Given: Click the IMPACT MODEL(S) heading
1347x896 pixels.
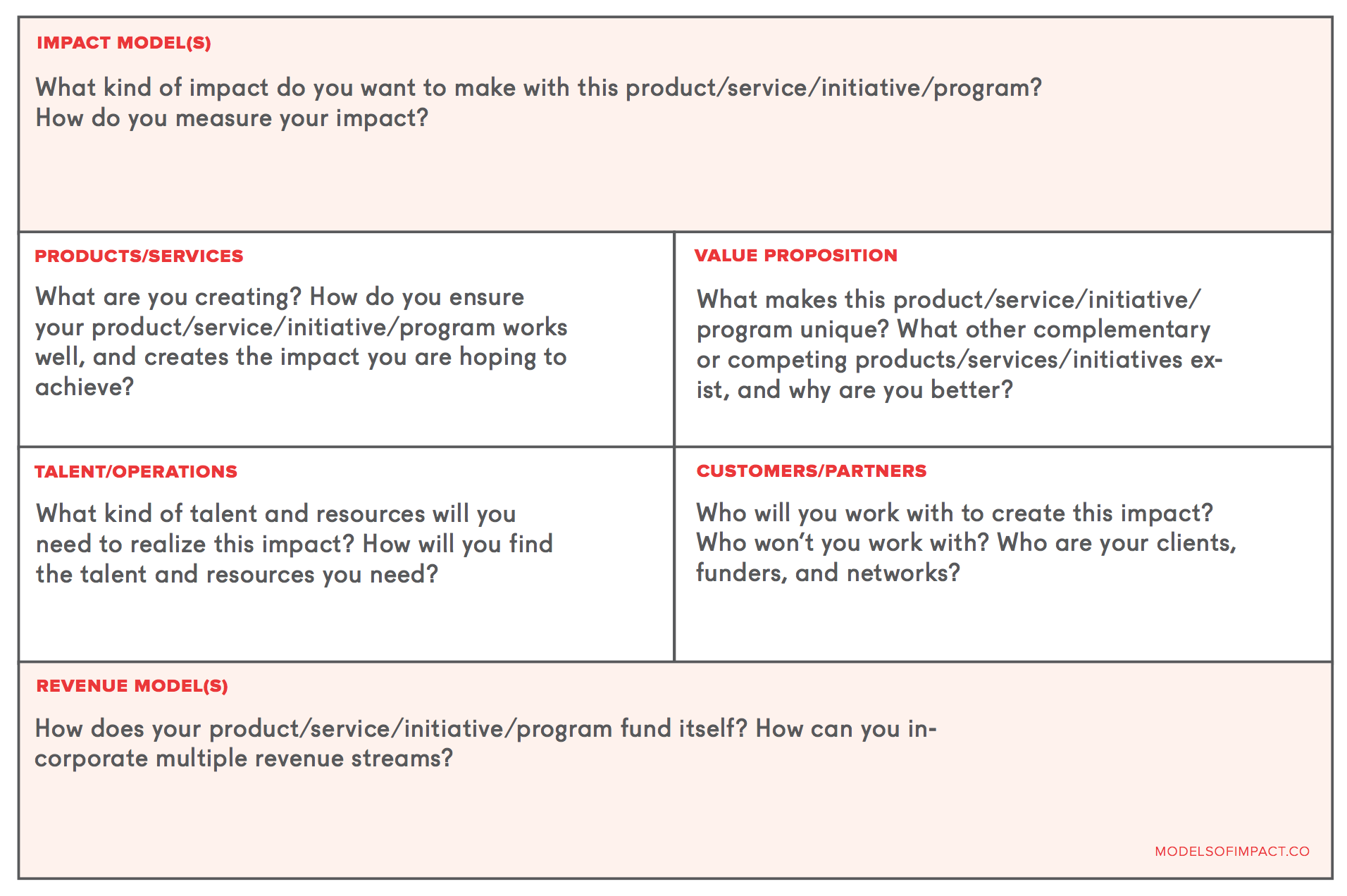Looking at the screenshot, I should [x=124, y=43].
